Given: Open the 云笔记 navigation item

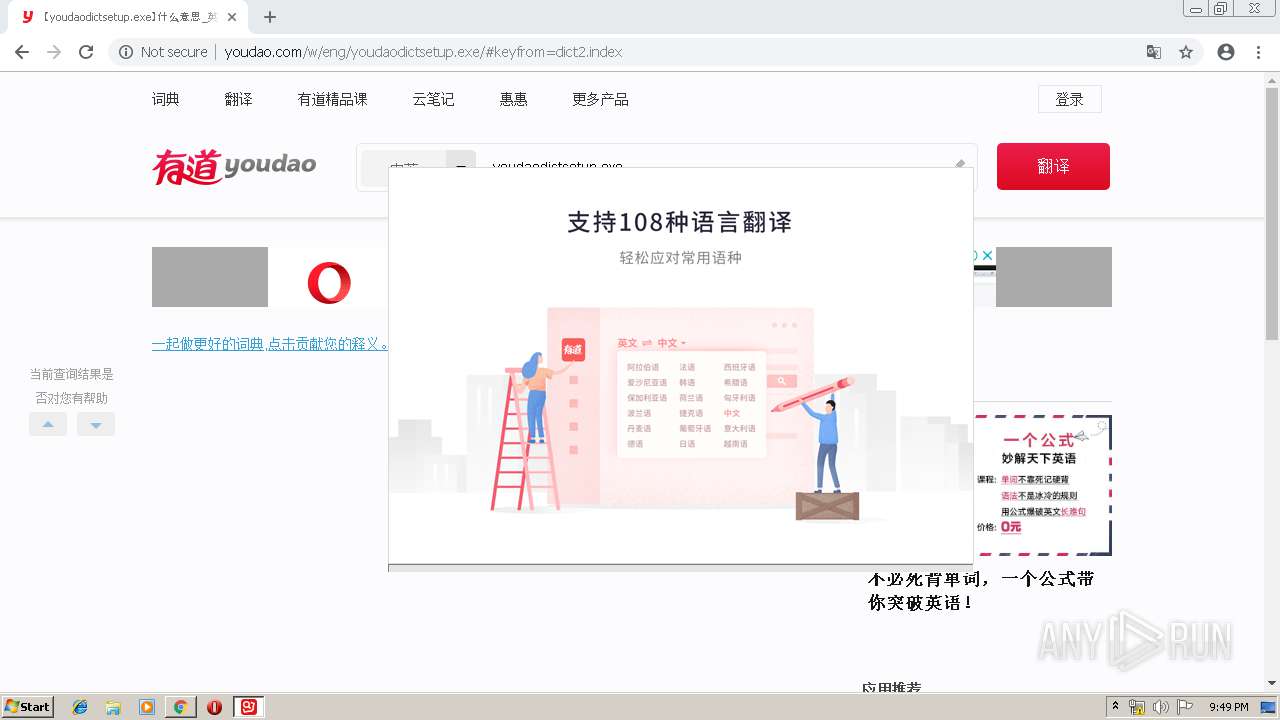Looking at the screenshot, I should (x=434, y=99).
